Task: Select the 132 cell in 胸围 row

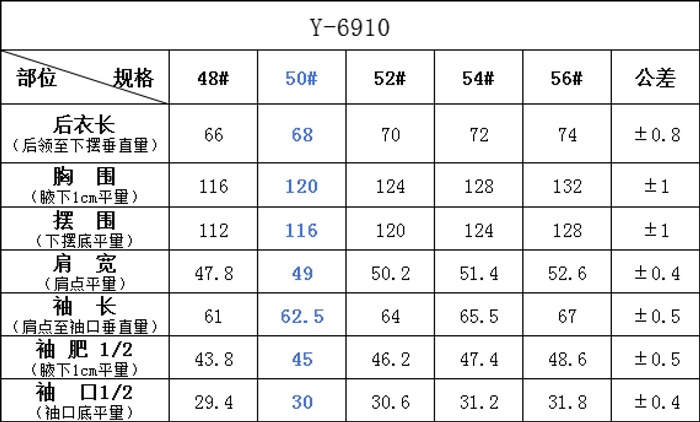Action: 566,186
